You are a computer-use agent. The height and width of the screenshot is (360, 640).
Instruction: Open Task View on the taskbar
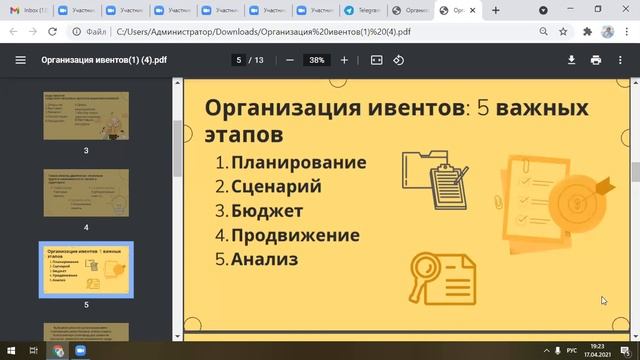point(33,351)
